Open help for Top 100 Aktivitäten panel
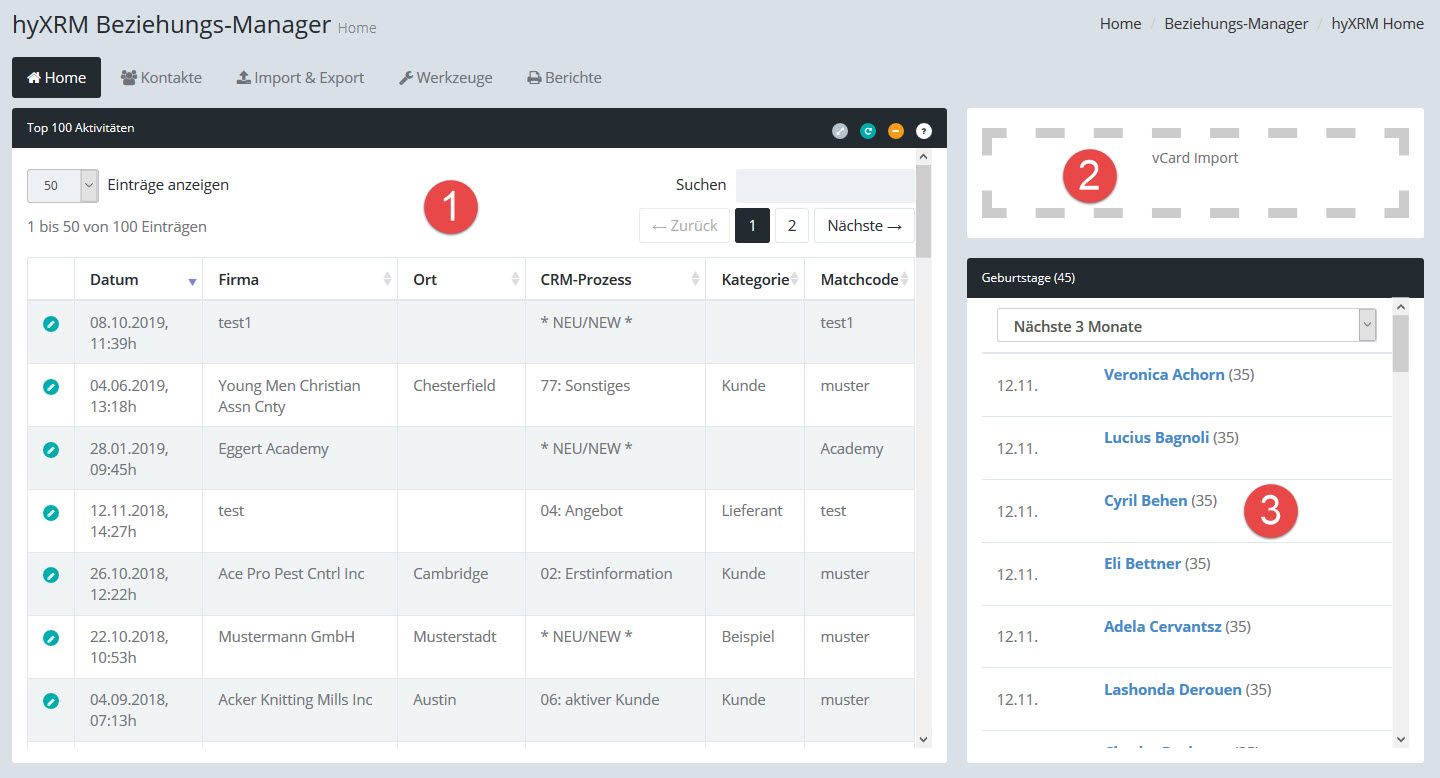Viewport: 1440px width, 778px height. pos(924,130)
